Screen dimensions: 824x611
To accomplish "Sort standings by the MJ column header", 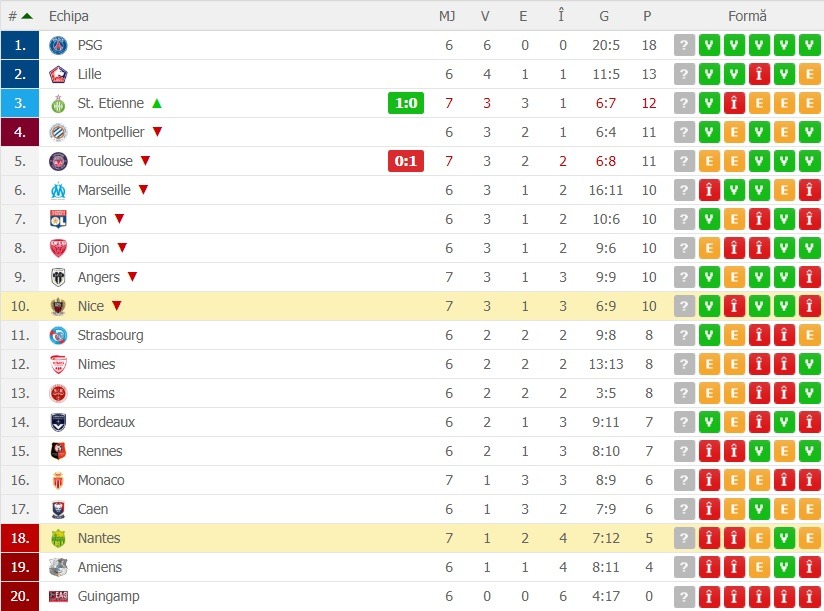I will [447, 16].
